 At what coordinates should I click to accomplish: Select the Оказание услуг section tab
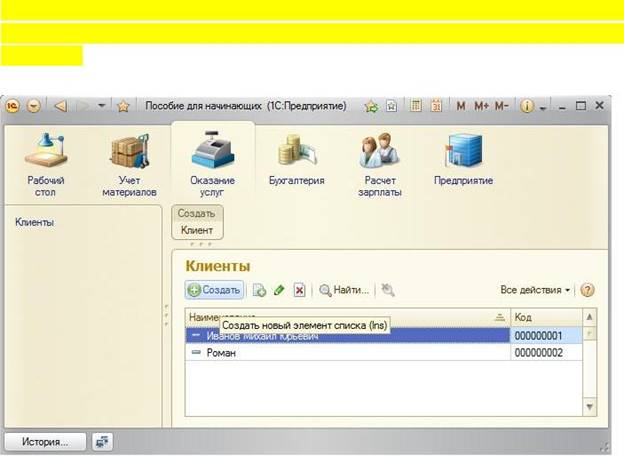(x=211, y=160)
